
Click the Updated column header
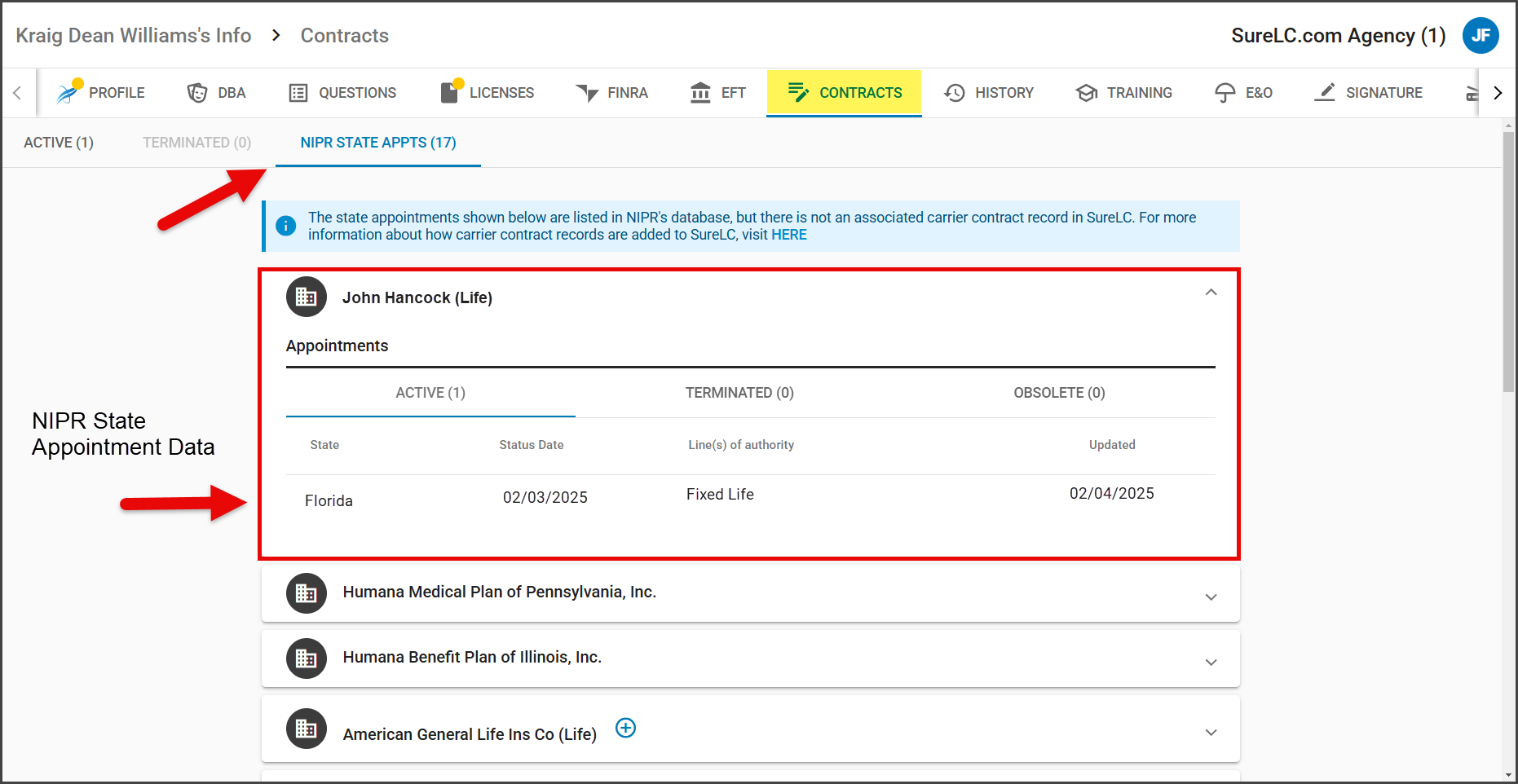pos(1112,445)
